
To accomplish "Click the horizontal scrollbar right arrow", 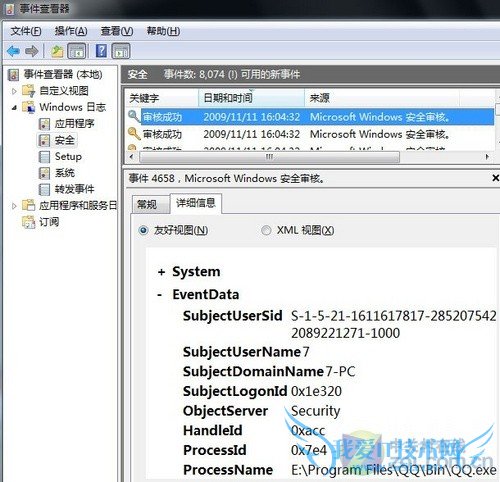I will pyautogui.click(x=487, y=157).
